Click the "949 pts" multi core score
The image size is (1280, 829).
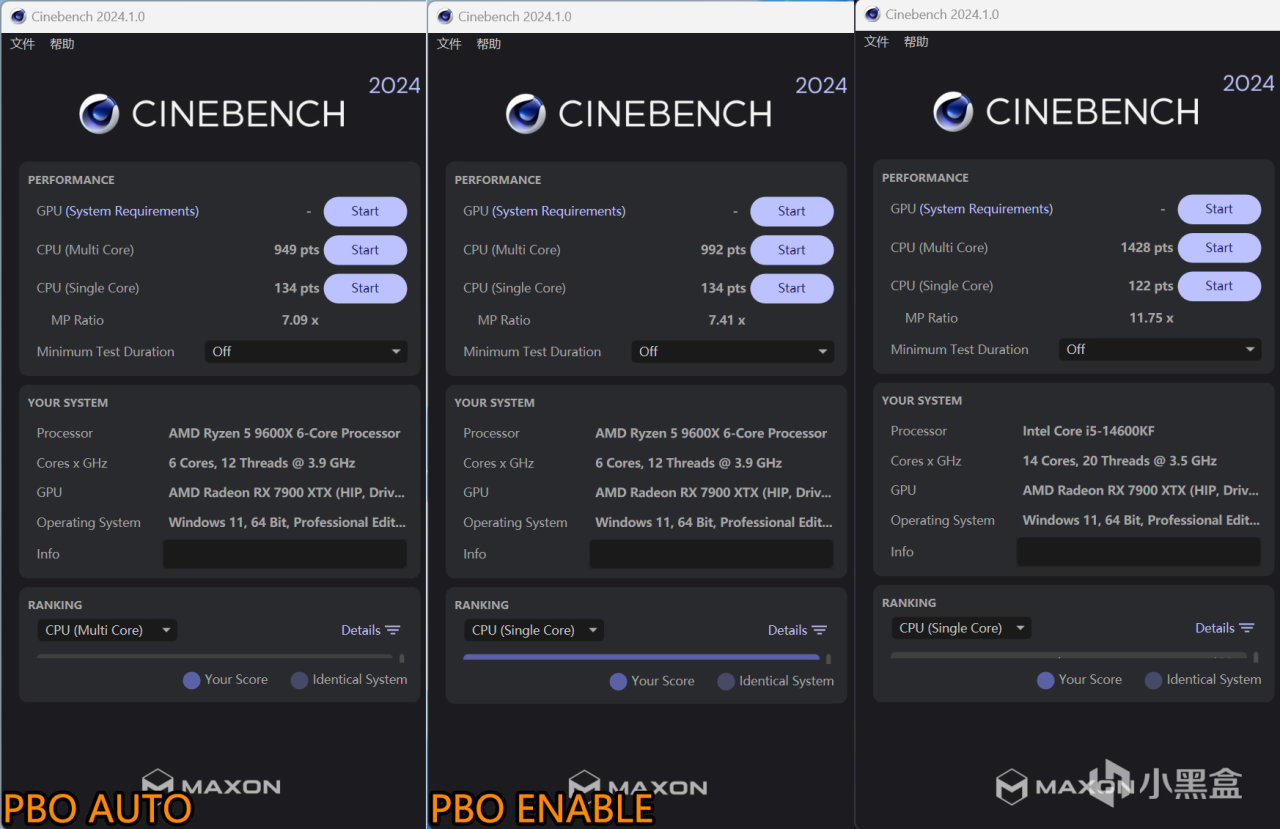[x=296, y=250]
